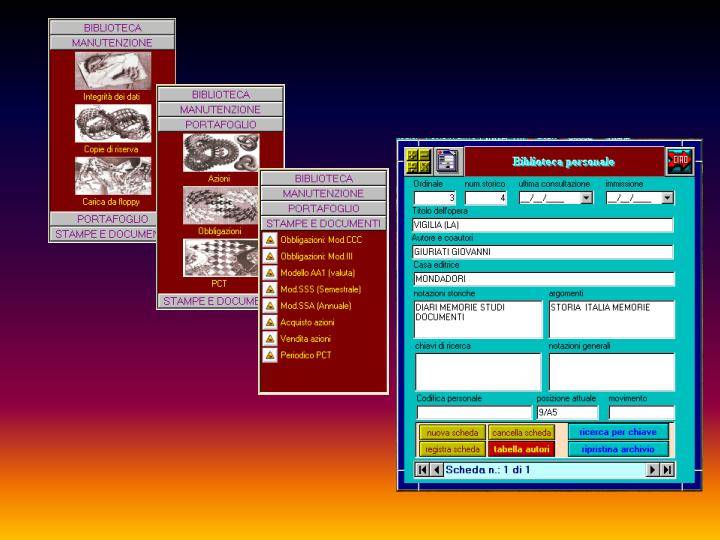
Task: Click icon beside Vendita azioni
Action: click(x=270, y=339)
